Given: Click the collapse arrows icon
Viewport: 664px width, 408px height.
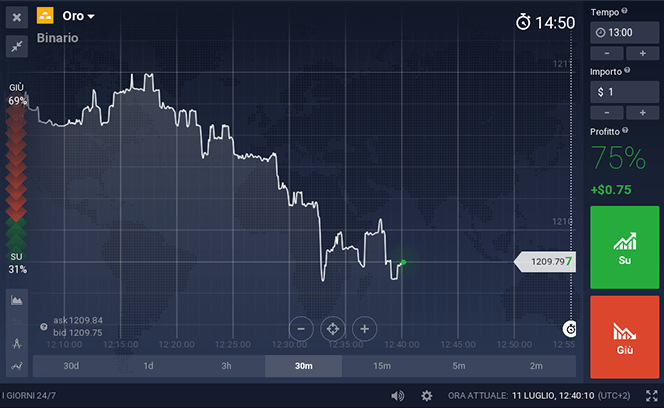Looking at the screenshot, I should tap(17, 46).
